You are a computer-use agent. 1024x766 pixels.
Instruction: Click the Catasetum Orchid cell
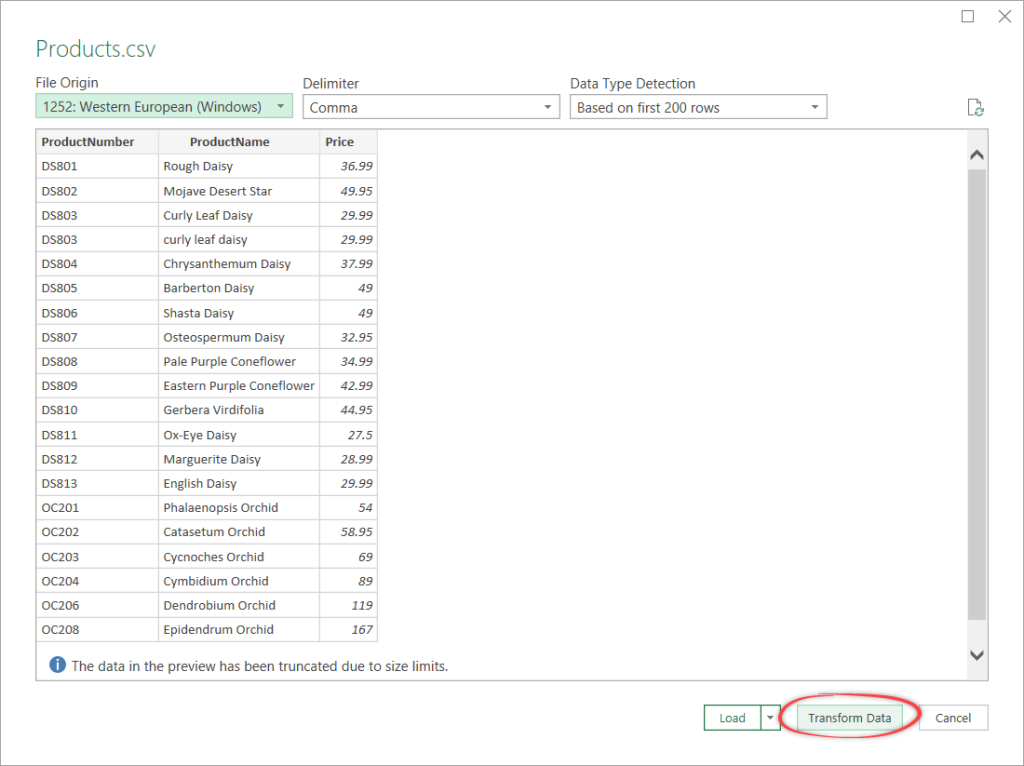click(239, 532)
